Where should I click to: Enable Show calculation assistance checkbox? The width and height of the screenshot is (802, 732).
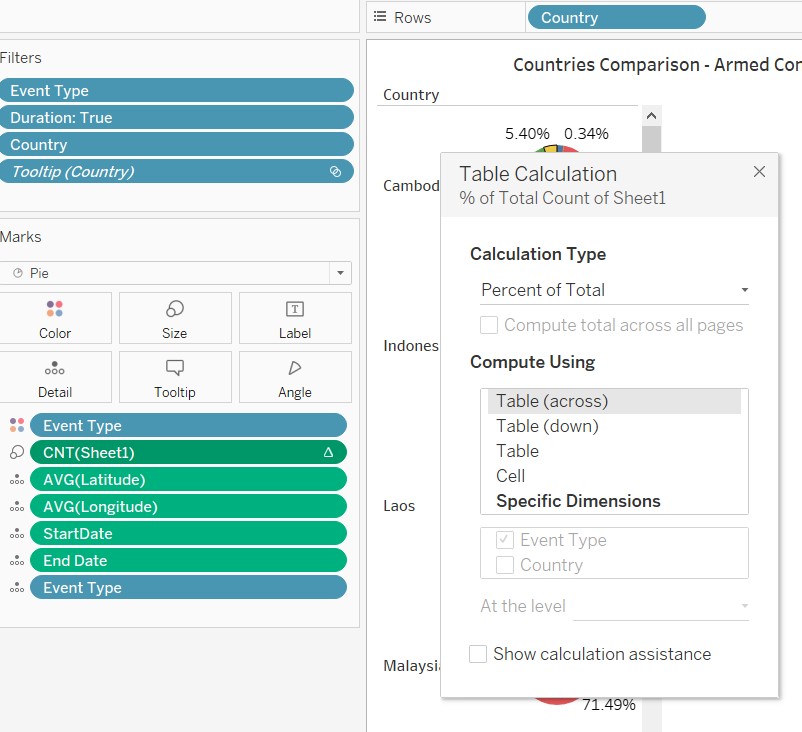point(478,654)
